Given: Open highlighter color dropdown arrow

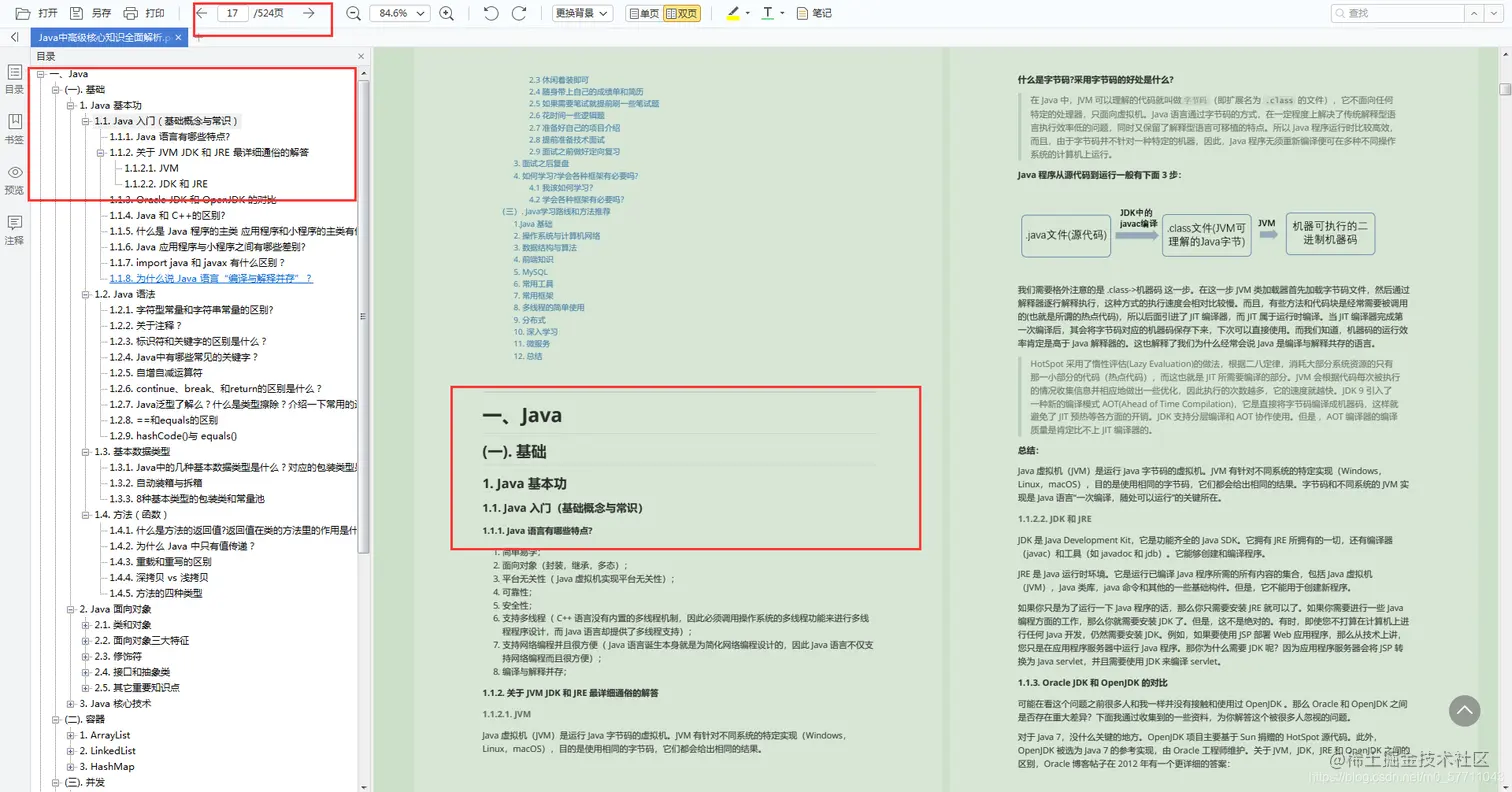Looking at the screenshot, I should point(747,14).
